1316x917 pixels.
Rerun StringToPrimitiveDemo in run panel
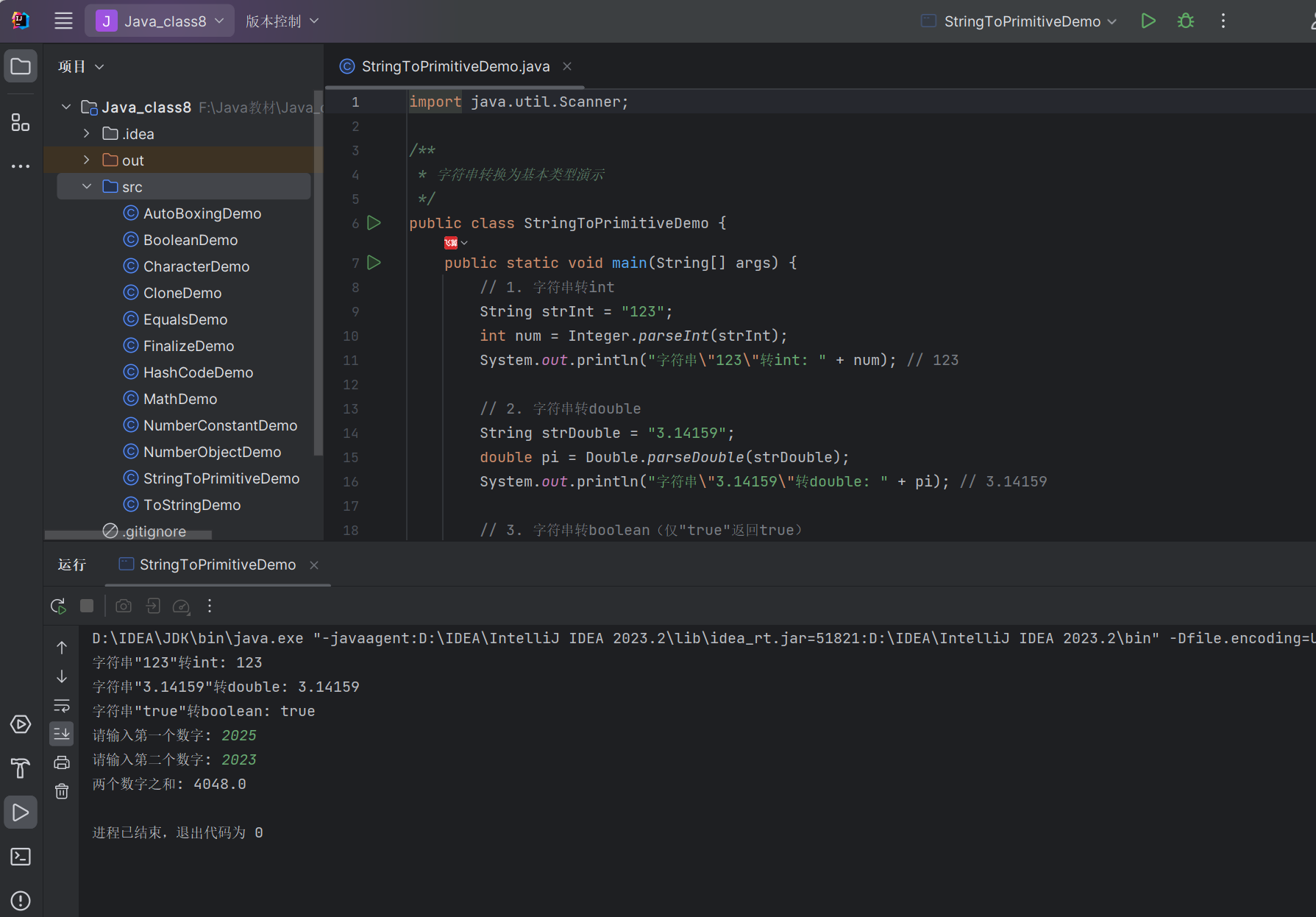point(58,606)
